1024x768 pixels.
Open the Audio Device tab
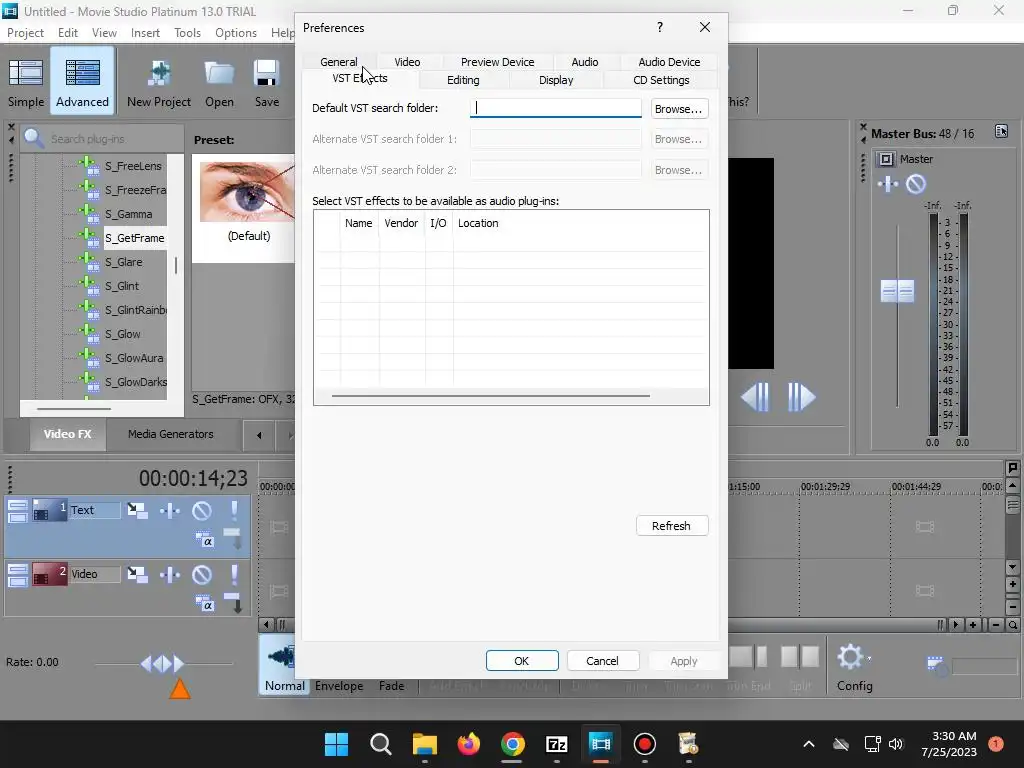click(669, 62)
